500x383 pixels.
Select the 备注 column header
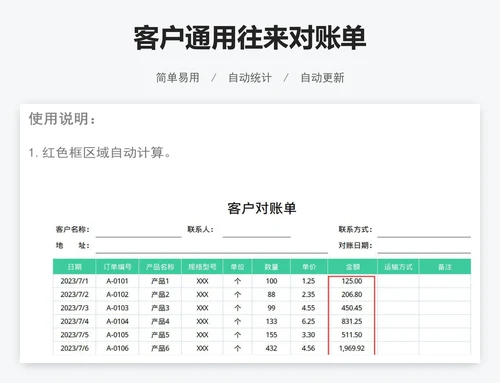pyautogui.click(x=445, y=267)
